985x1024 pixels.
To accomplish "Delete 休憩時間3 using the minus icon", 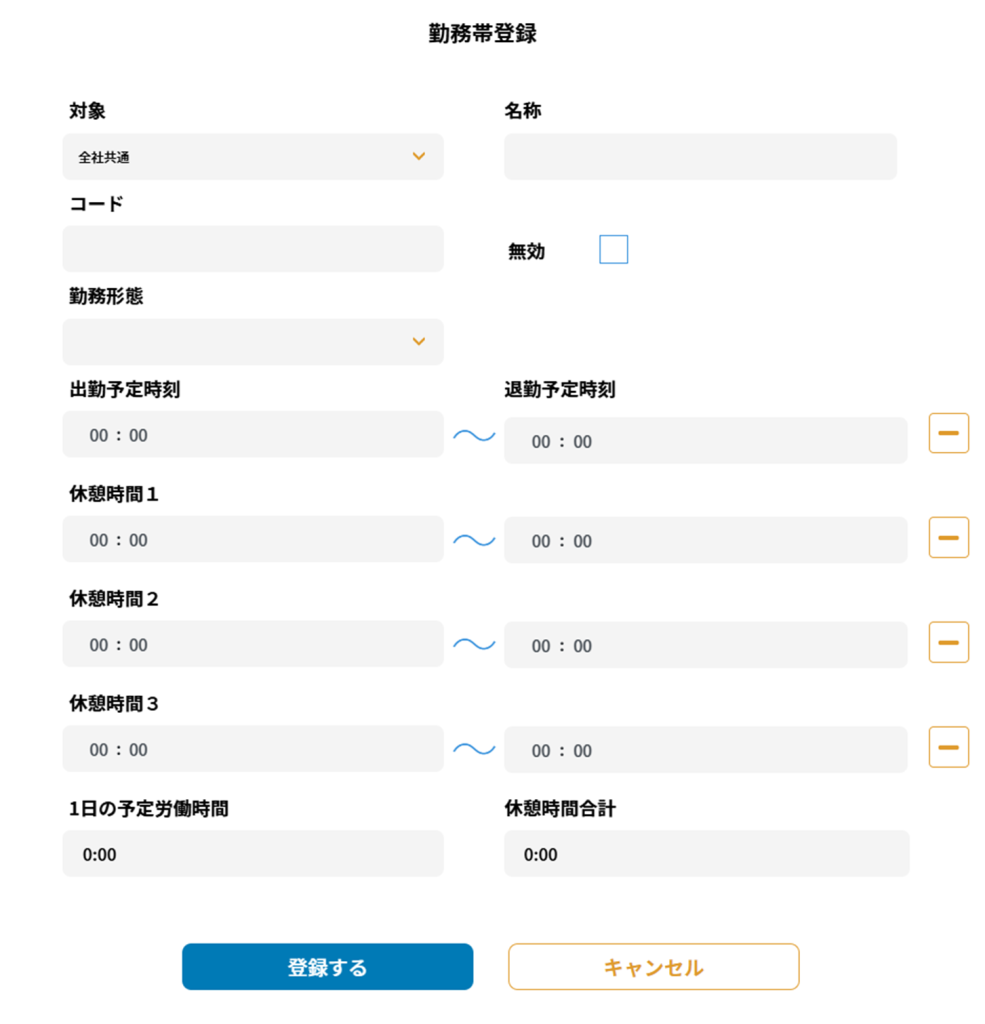I will pyautogui.click(x=948, y=747).
